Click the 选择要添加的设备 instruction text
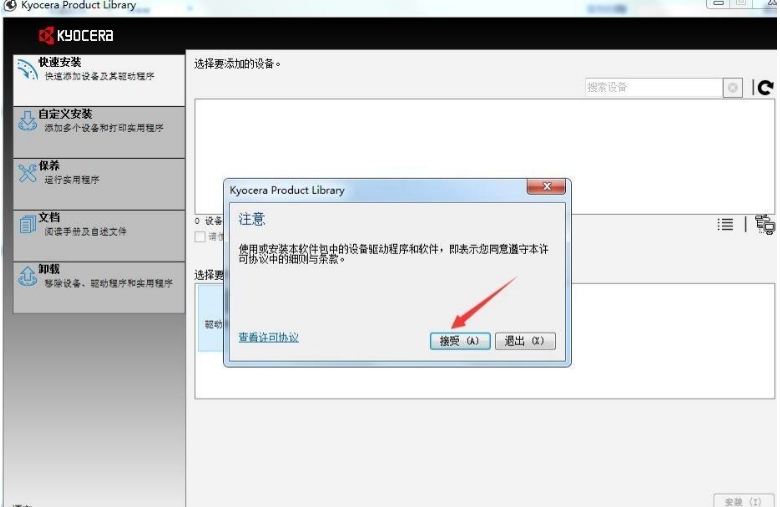Viewport: 780px width, 507px height. (237, 64)
